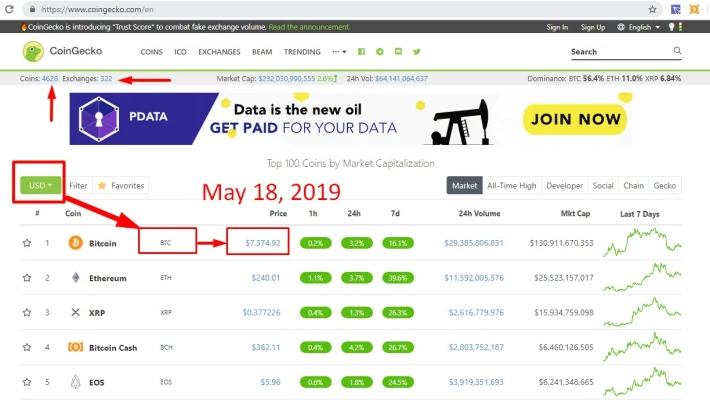Open the ICO menu item
The image size is (710, 400).
[x=180, y=52]
